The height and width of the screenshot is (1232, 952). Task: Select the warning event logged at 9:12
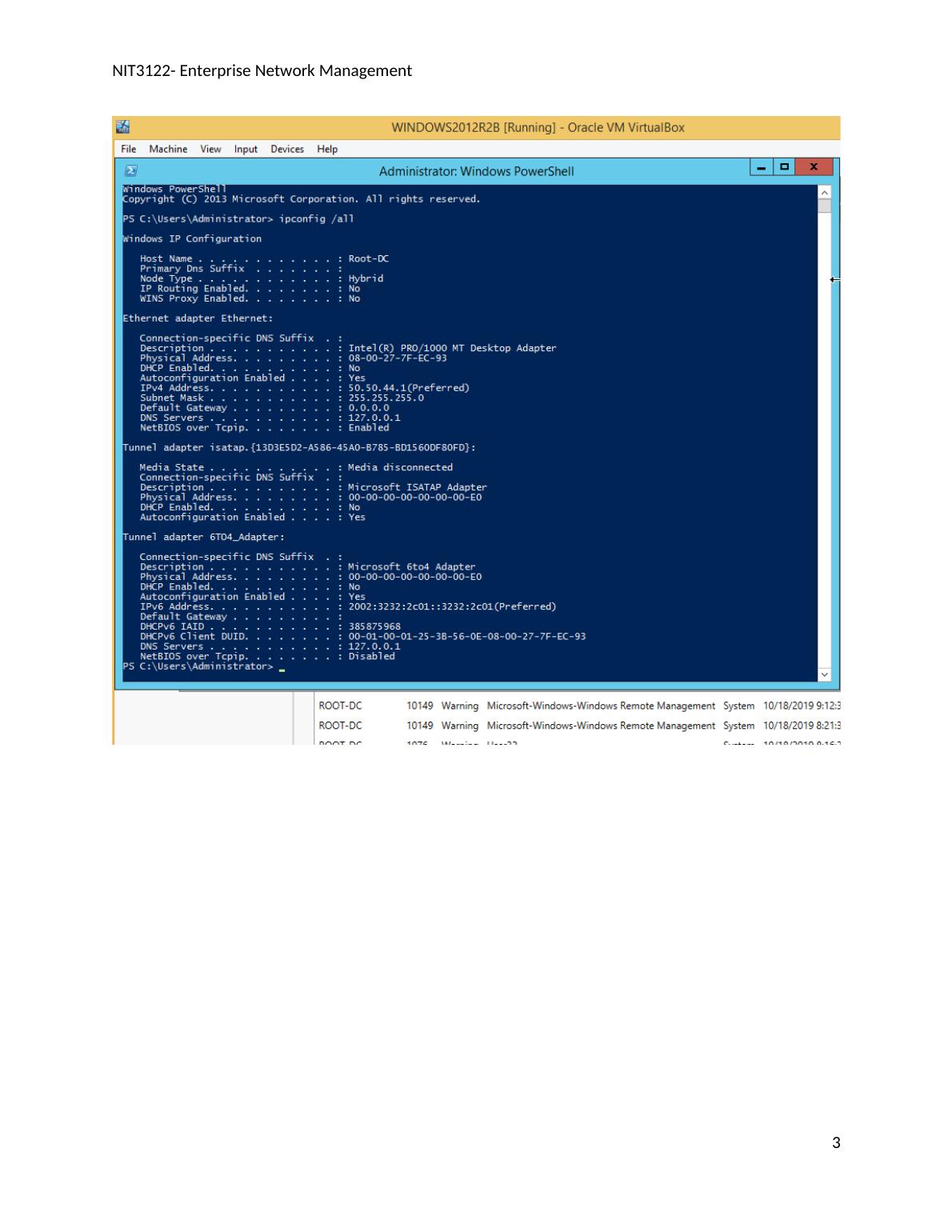(576, 706)
